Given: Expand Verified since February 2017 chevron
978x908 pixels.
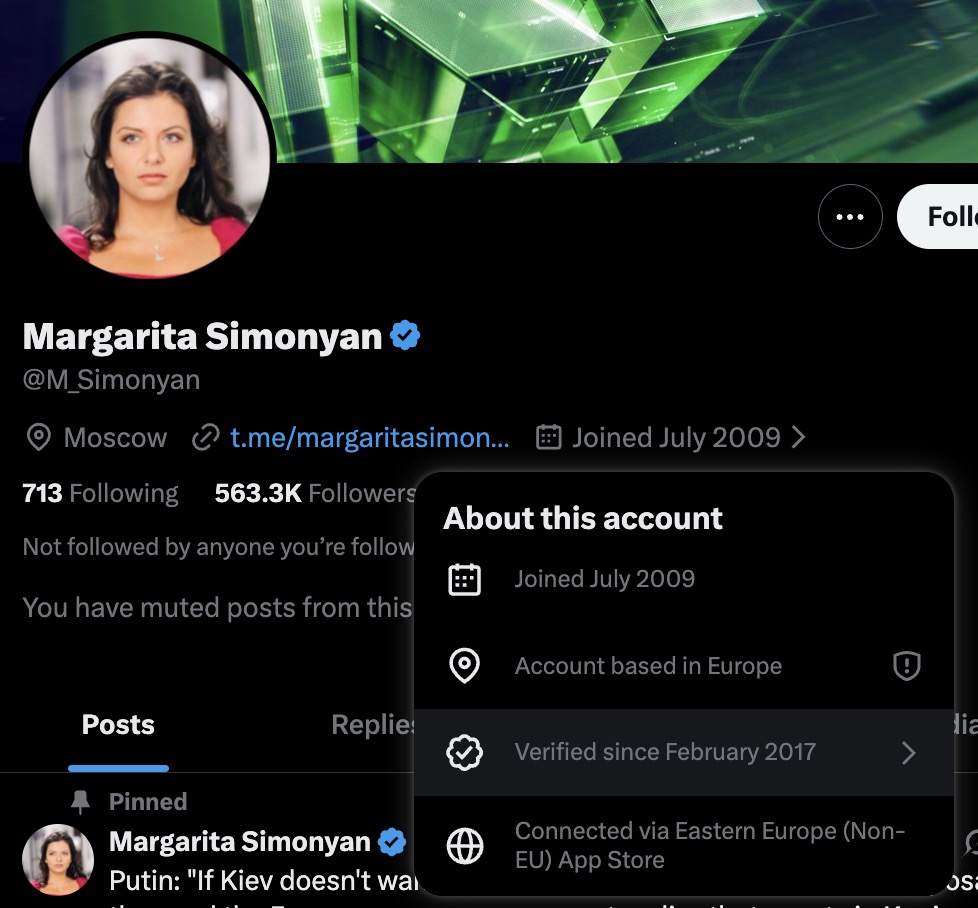Looking at the screenshot, I should tap(909, 753).
